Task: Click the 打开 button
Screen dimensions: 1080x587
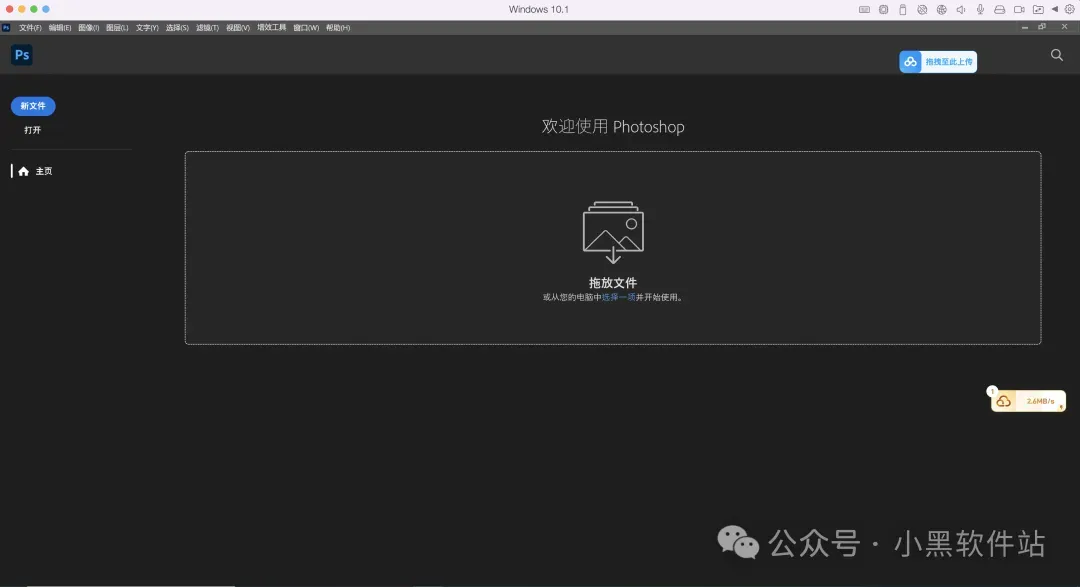Action: pos(32,130)
